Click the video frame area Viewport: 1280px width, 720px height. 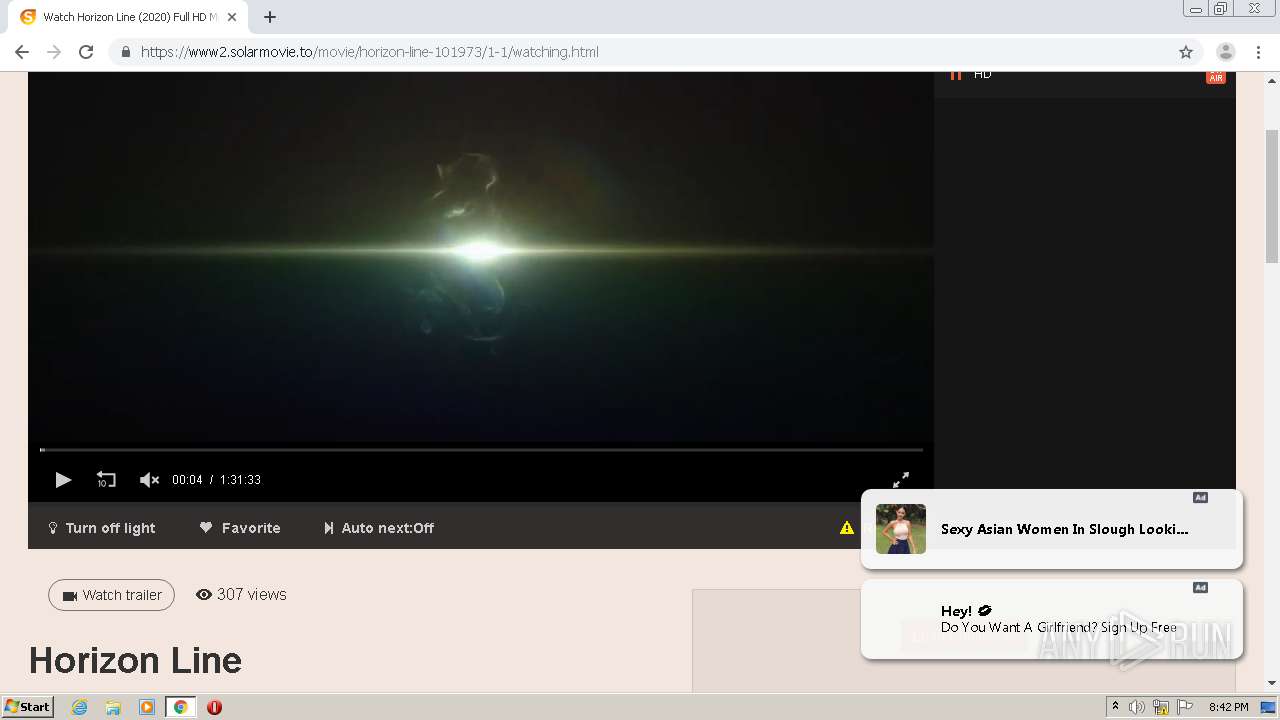pos(481,257)
